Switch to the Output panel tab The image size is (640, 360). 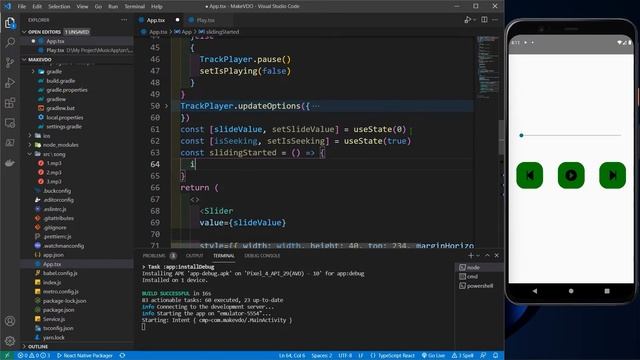195,256
